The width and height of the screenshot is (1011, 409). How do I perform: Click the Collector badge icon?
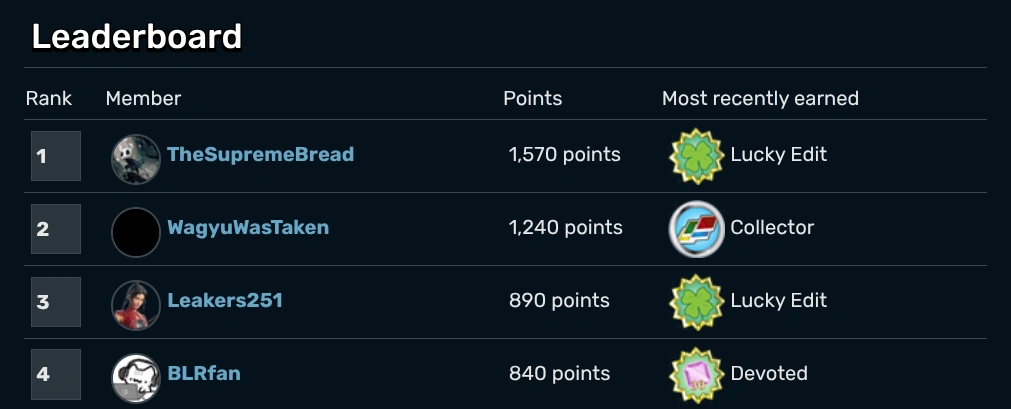[694, 229]
